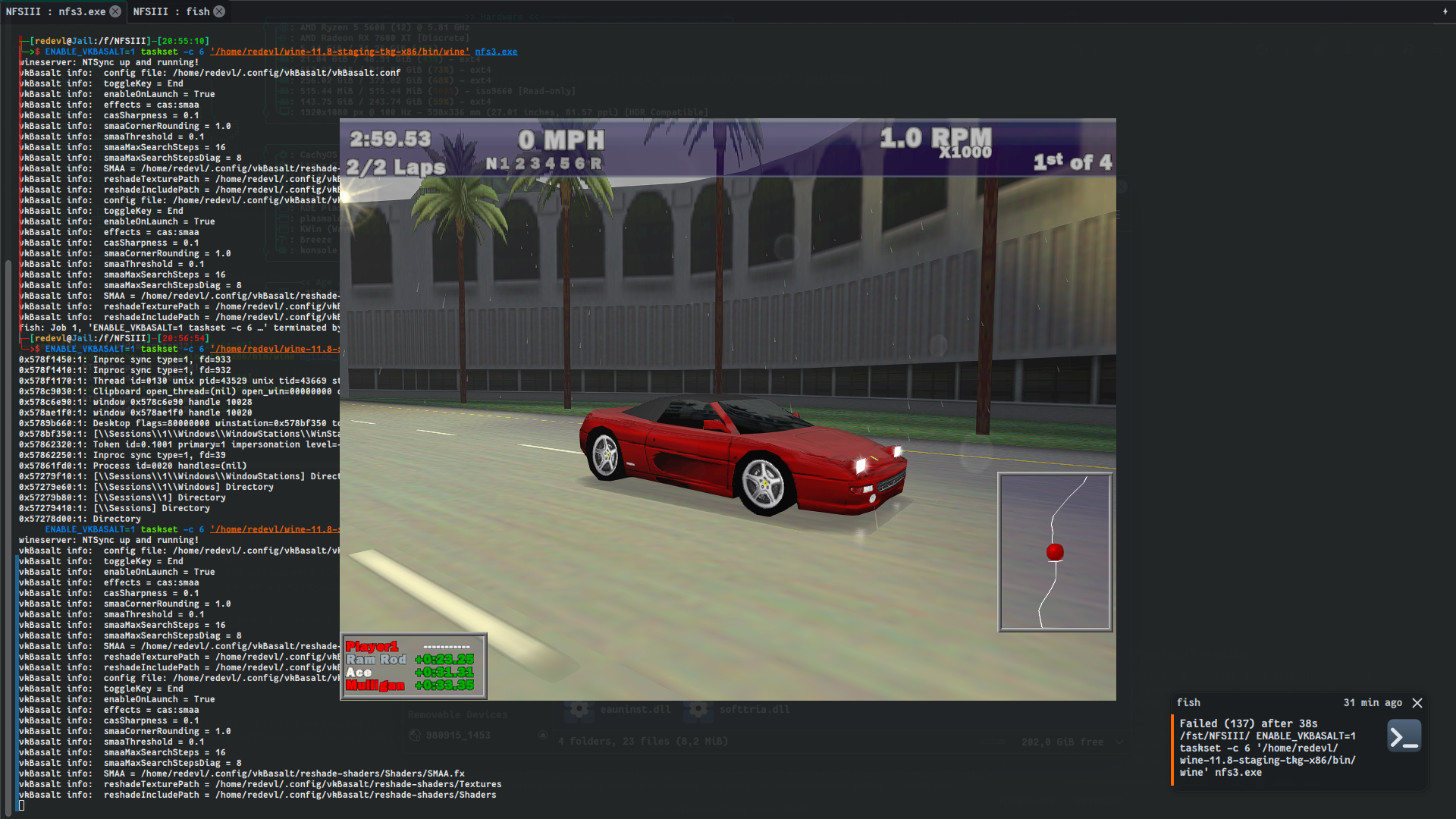The width and height of the screenshot is (1456, 819).
Task: Click the Player1 standings panel
Action: (413, 666)
